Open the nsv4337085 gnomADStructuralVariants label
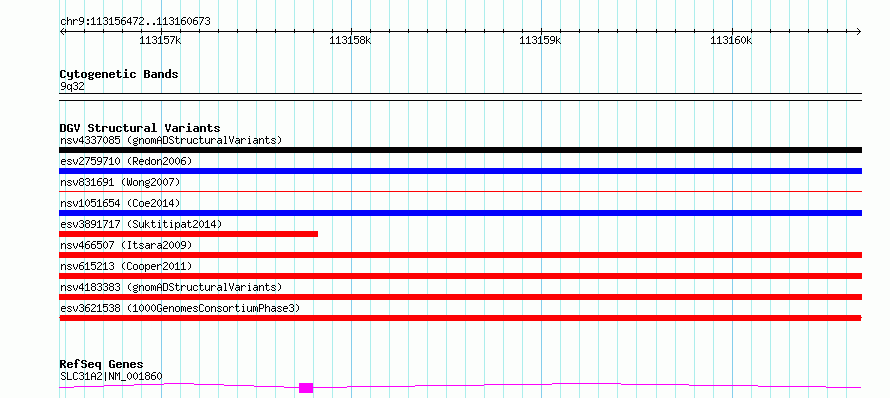 point(171,140)
